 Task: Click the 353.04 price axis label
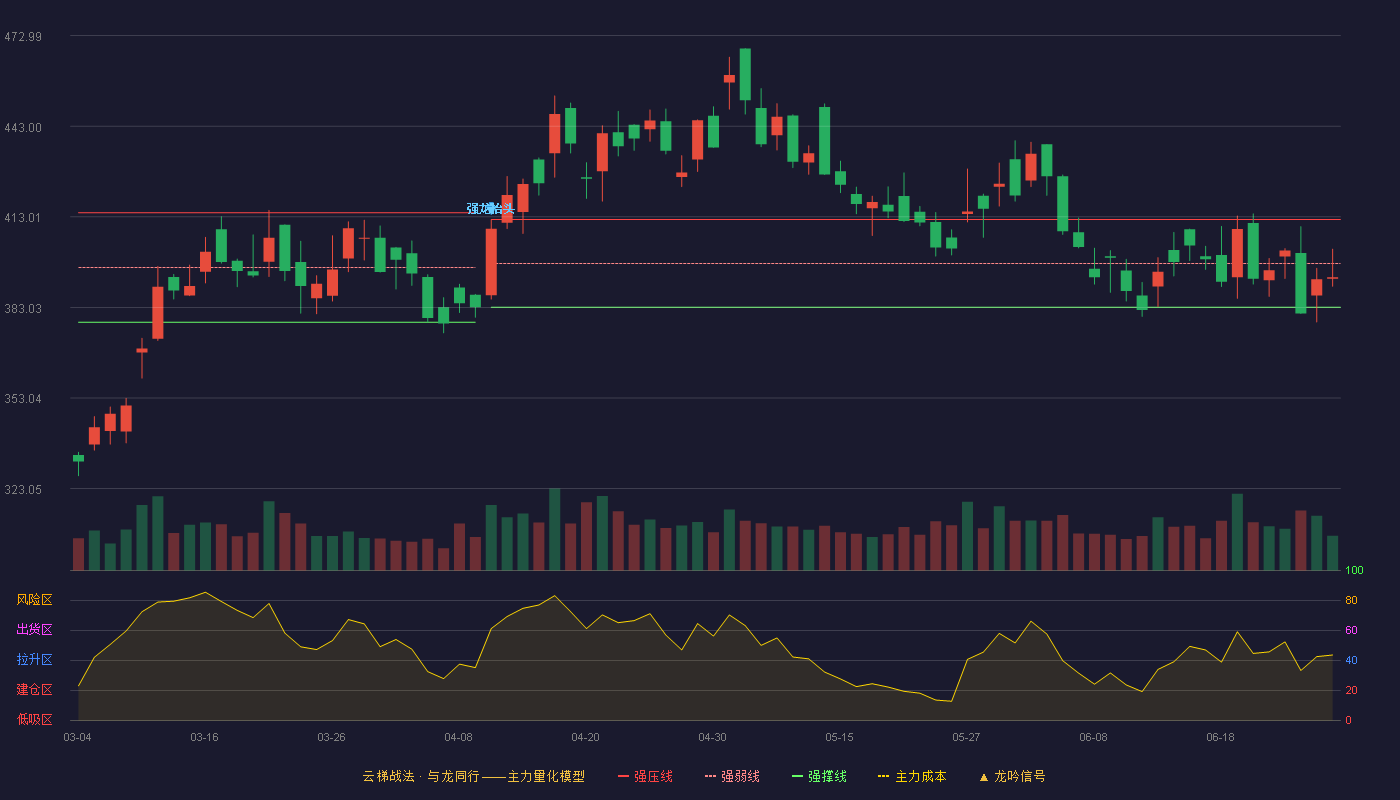[x=23, y=399]
